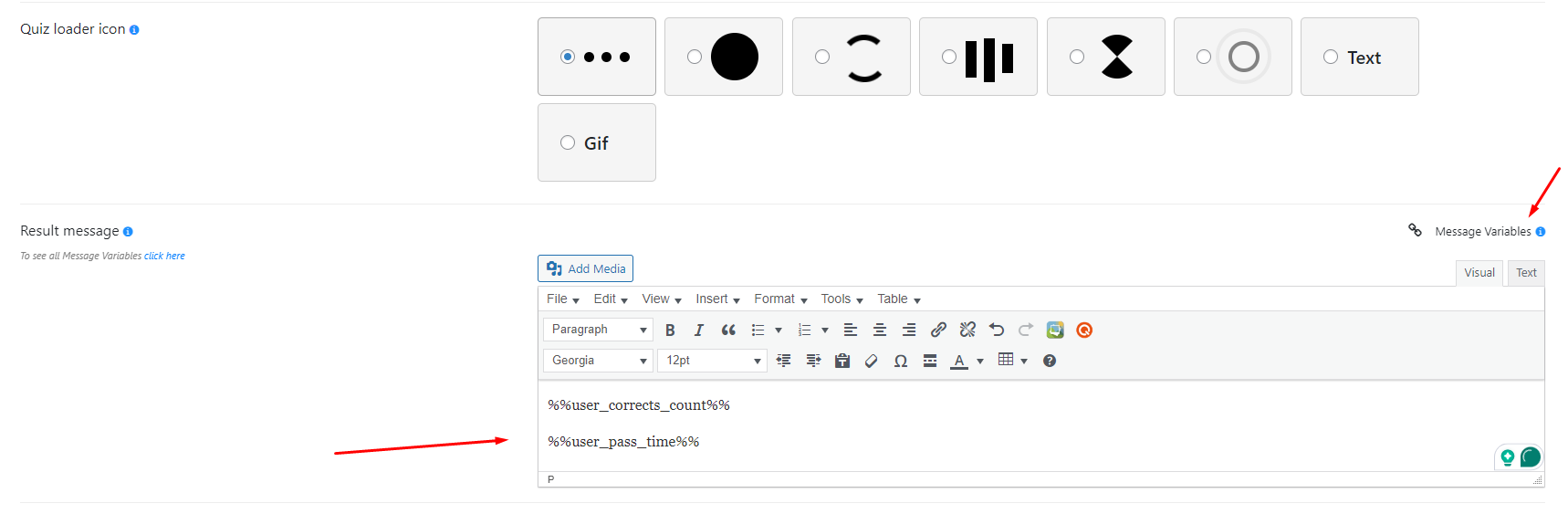
Task: Grab the editor resize handle
Action: click(x=1538, y=479)
